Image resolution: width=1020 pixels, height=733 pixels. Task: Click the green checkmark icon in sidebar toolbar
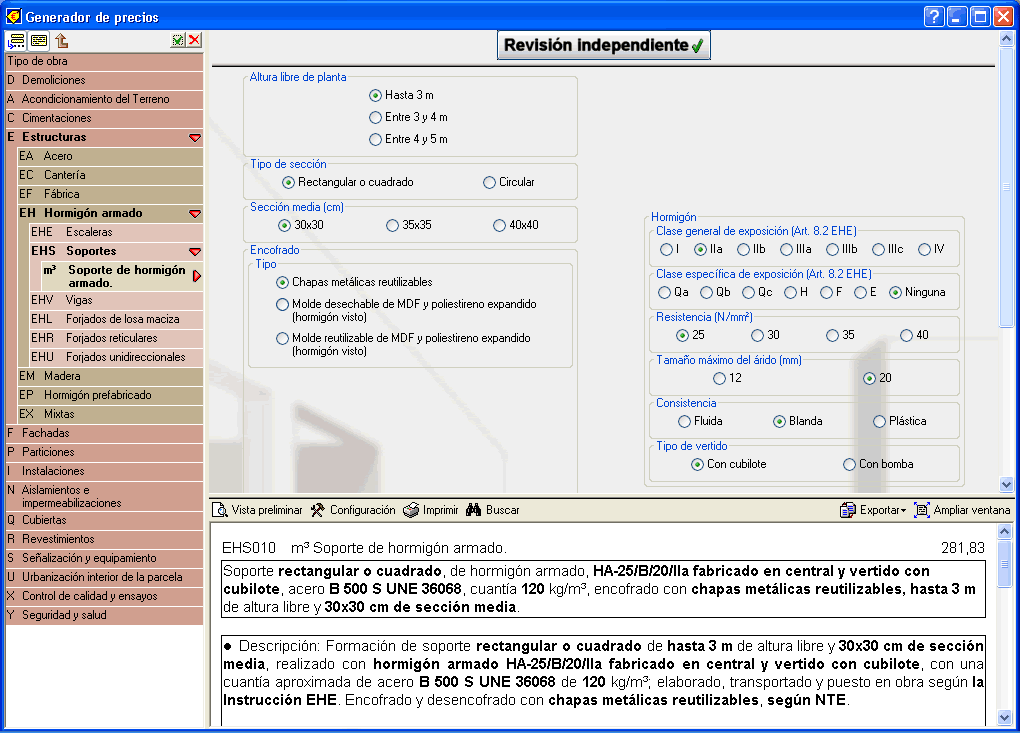[177, 41]
